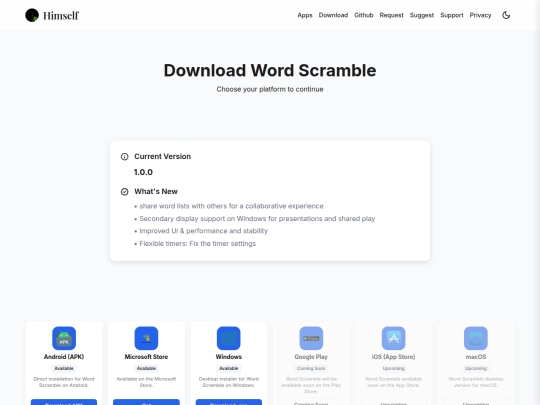Screen dimensions: 540x405
Task: Click the Android APK app icon
Action: (64, 338)
